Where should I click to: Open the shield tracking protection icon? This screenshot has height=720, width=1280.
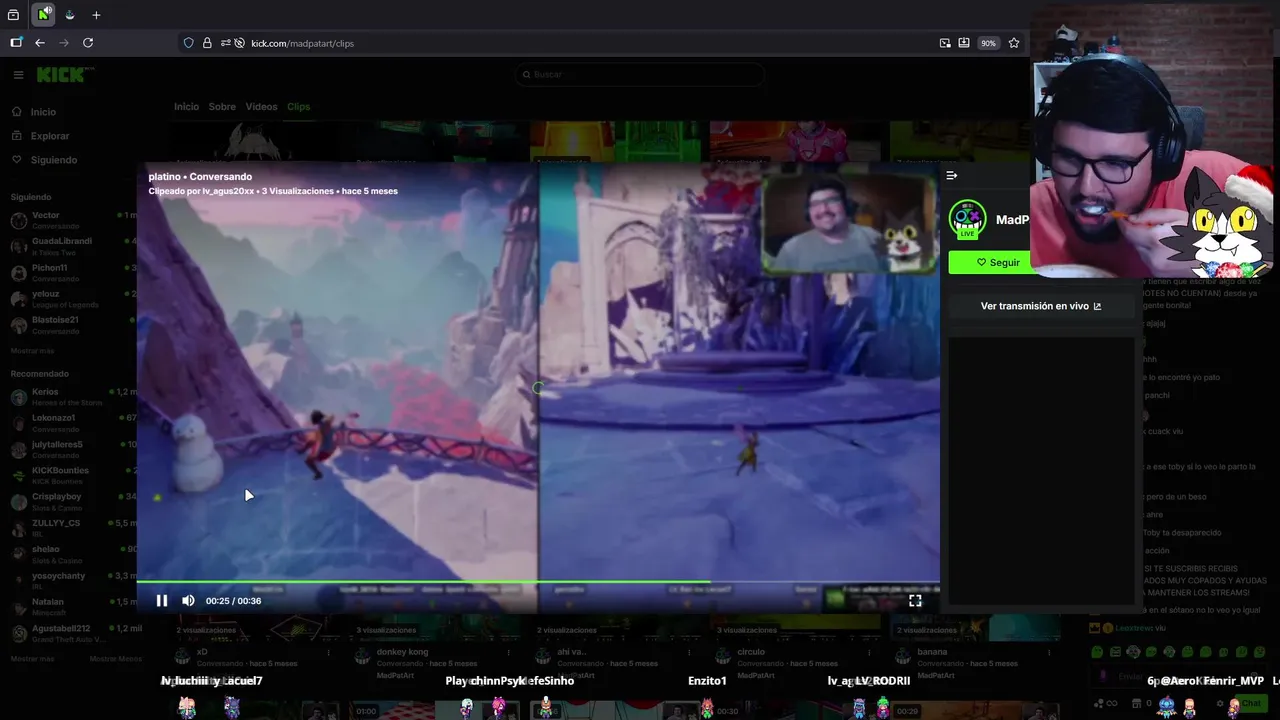(x=188, y=43)
